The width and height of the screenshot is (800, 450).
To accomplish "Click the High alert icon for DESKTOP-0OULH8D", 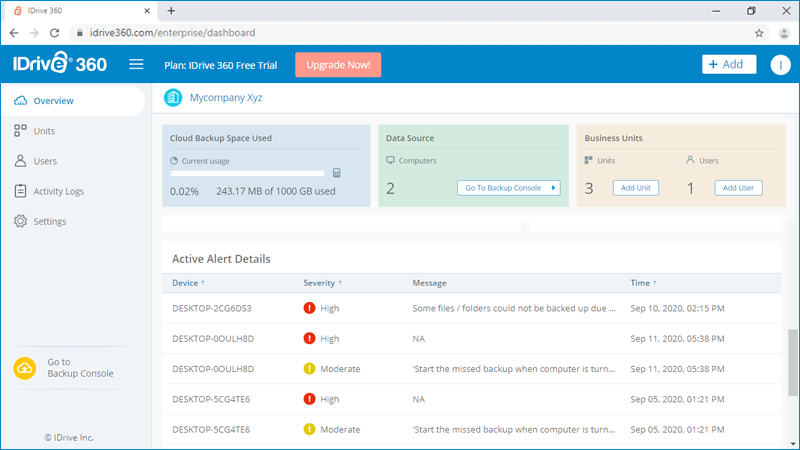I will click(309, 338).
